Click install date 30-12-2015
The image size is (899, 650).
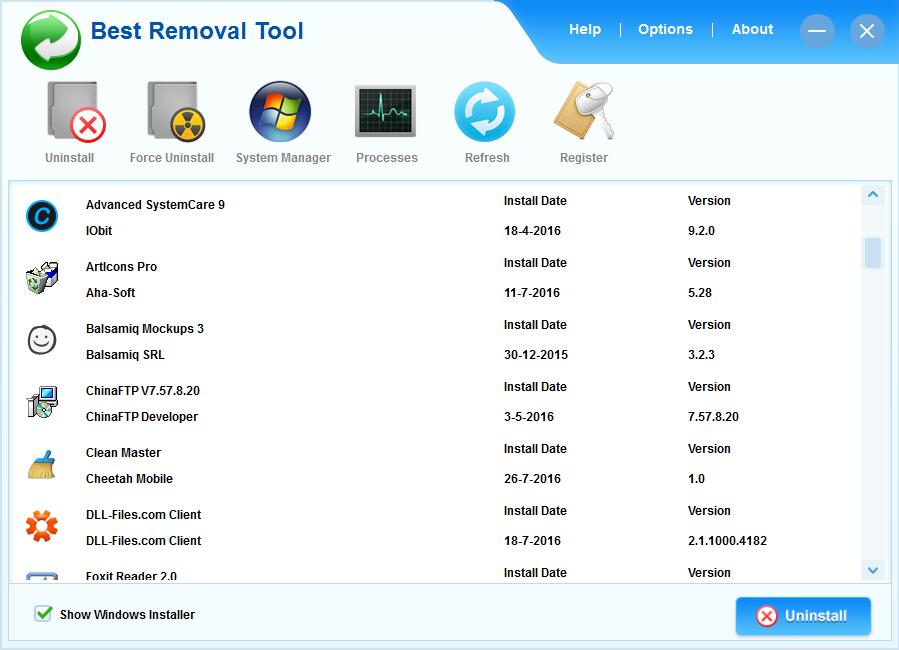536,354
